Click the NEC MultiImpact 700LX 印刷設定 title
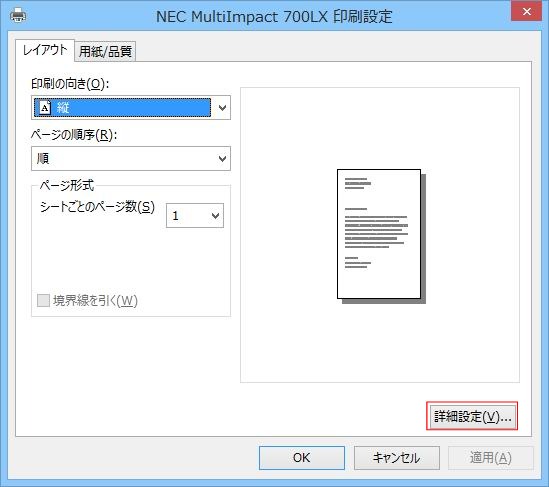Screen dimensions: 549x487 pyautogui.click(x=274, y=16)
